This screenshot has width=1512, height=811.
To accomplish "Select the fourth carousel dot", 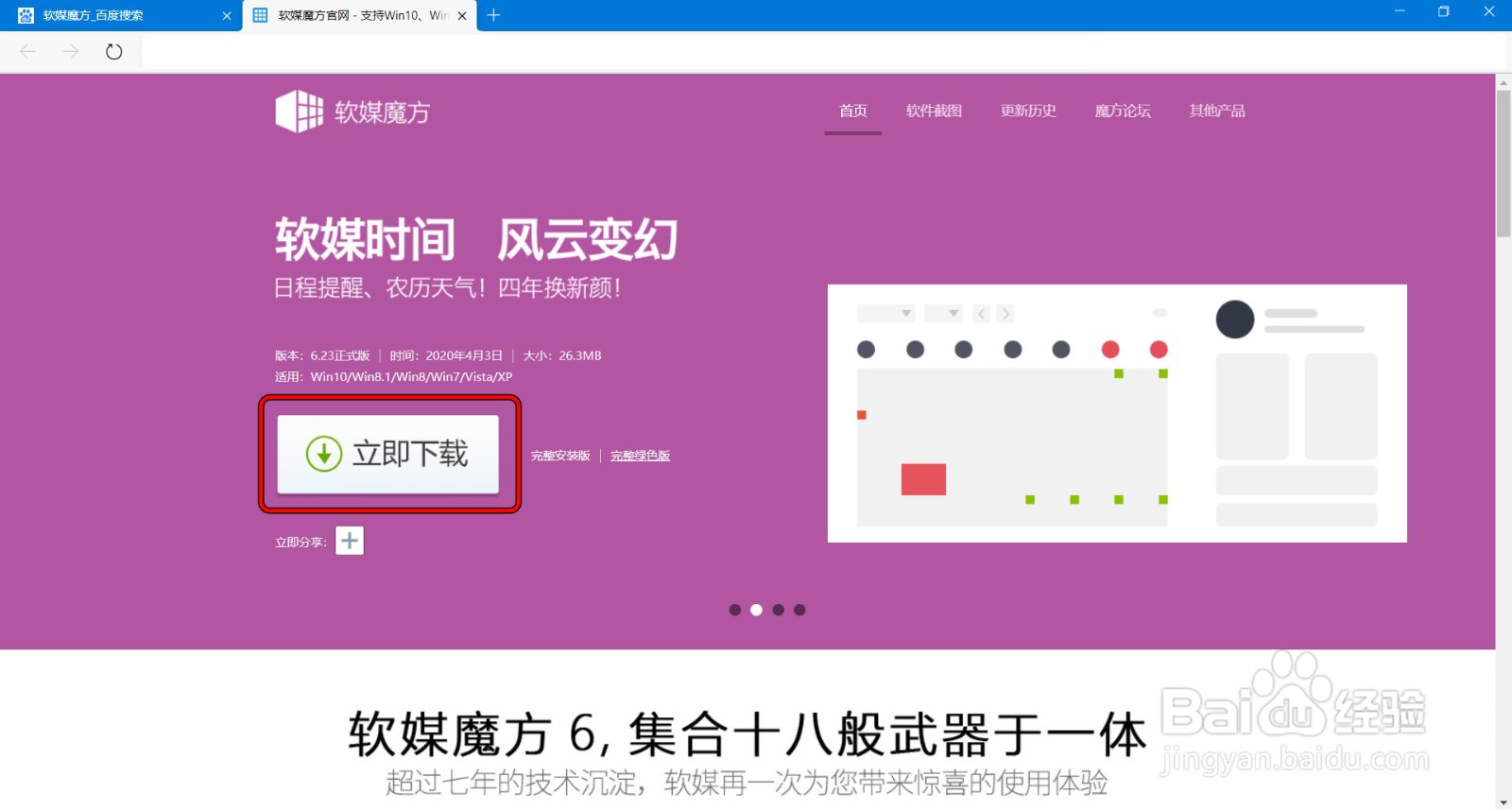I will [799, 610].
